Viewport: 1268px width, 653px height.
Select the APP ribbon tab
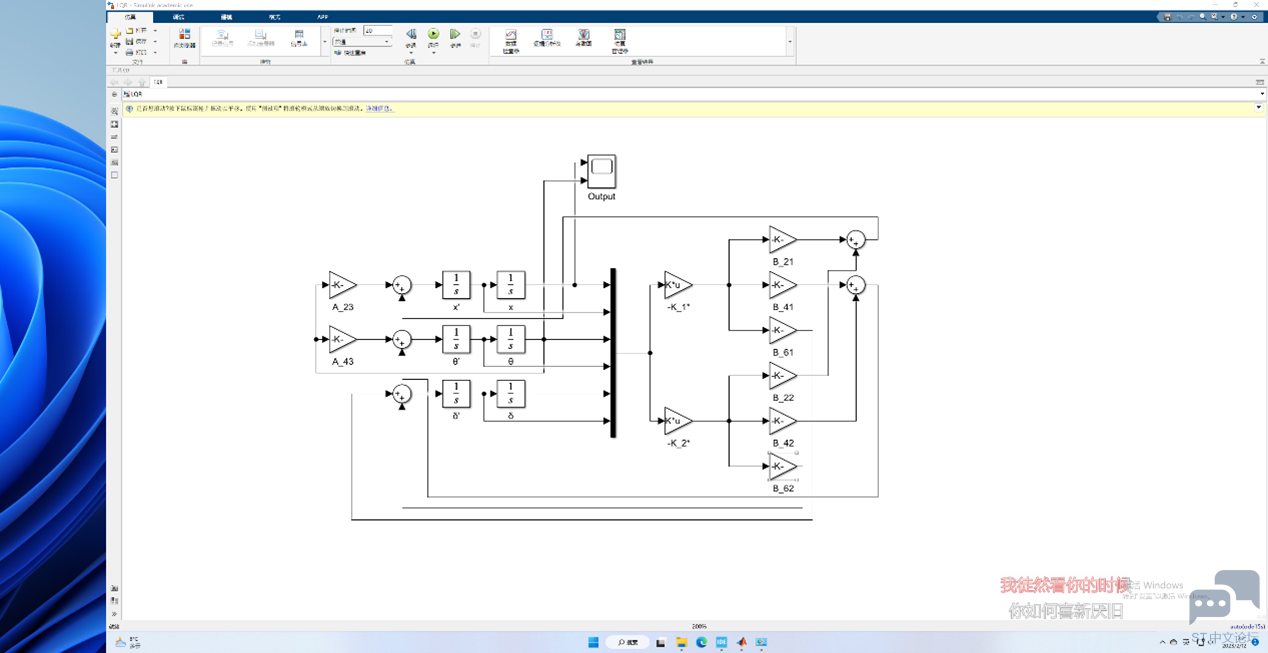coord(322,17)
